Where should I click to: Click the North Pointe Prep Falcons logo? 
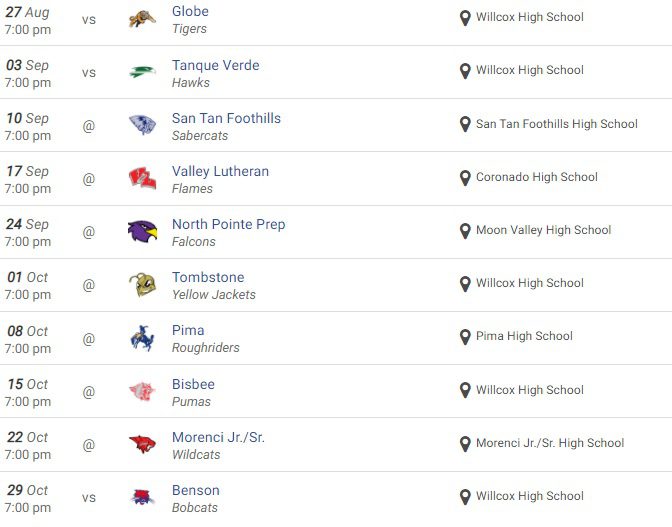(142, 231)
